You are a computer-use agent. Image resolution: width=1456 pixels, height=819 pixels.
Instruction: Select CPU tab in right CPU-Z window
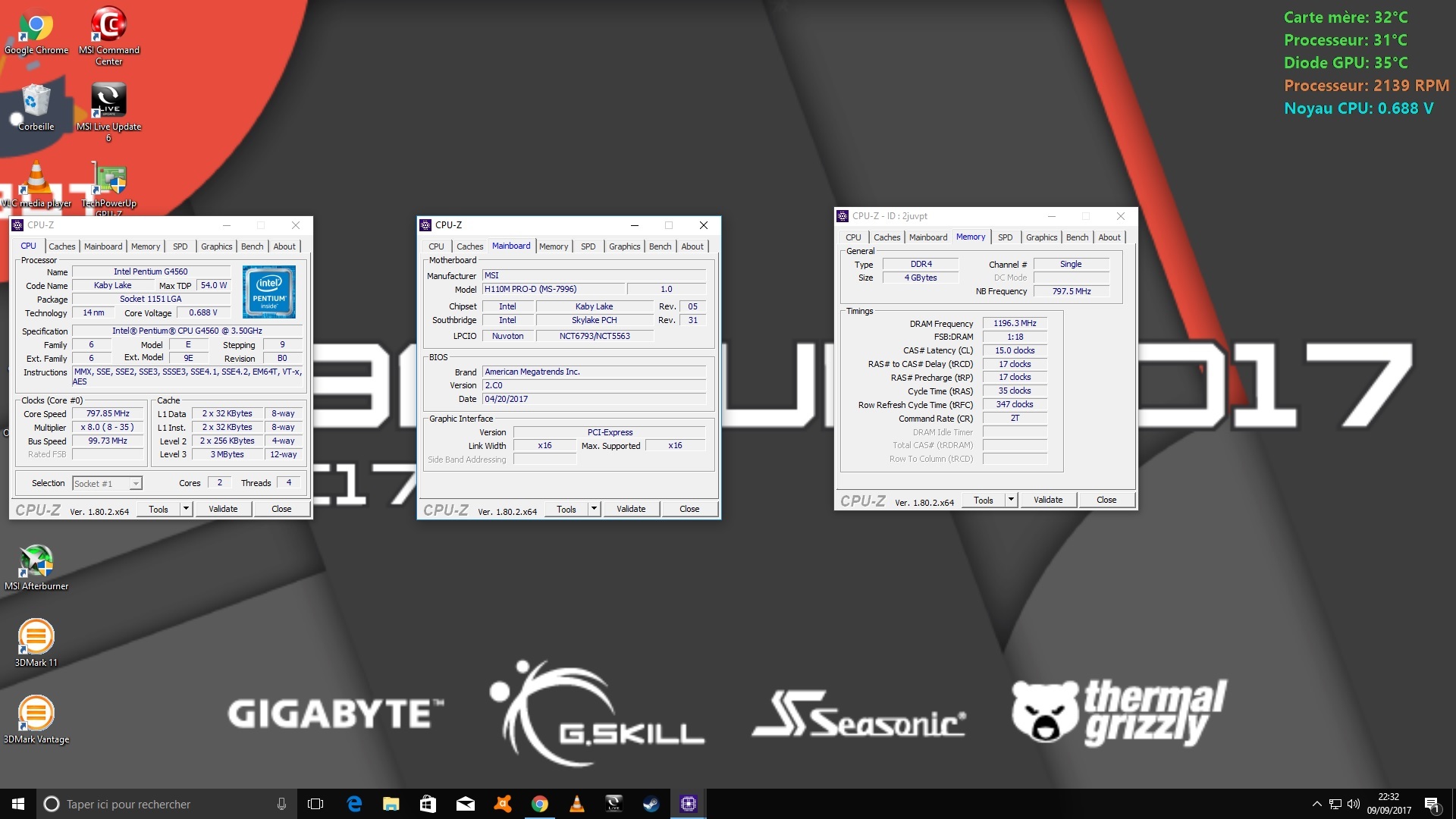click(853, 237)
